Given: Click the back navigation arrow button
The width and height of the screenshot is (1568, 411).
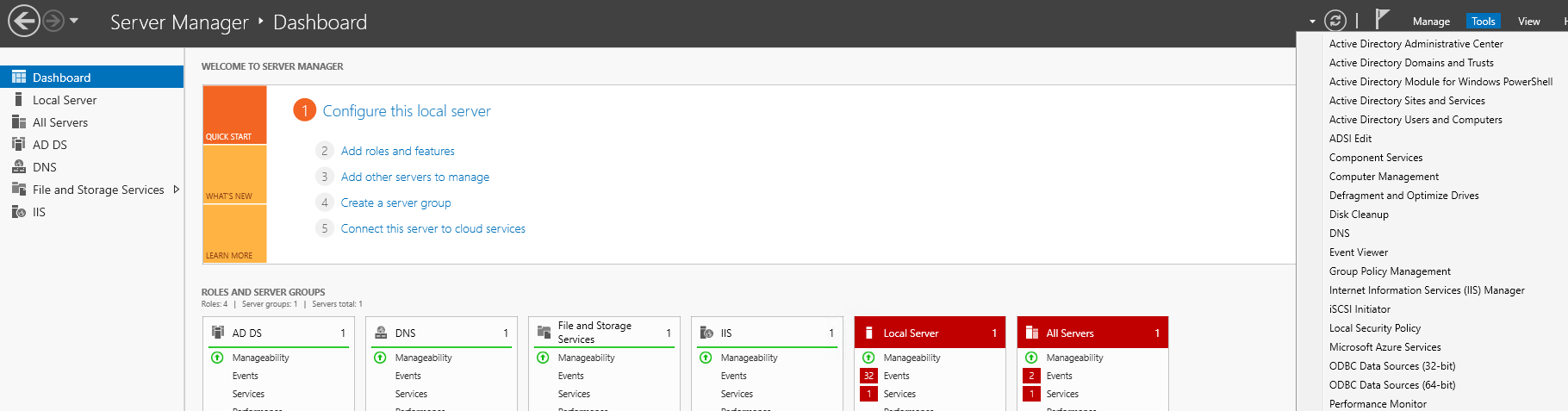Looking at the screenshot, I should [24, 22].
